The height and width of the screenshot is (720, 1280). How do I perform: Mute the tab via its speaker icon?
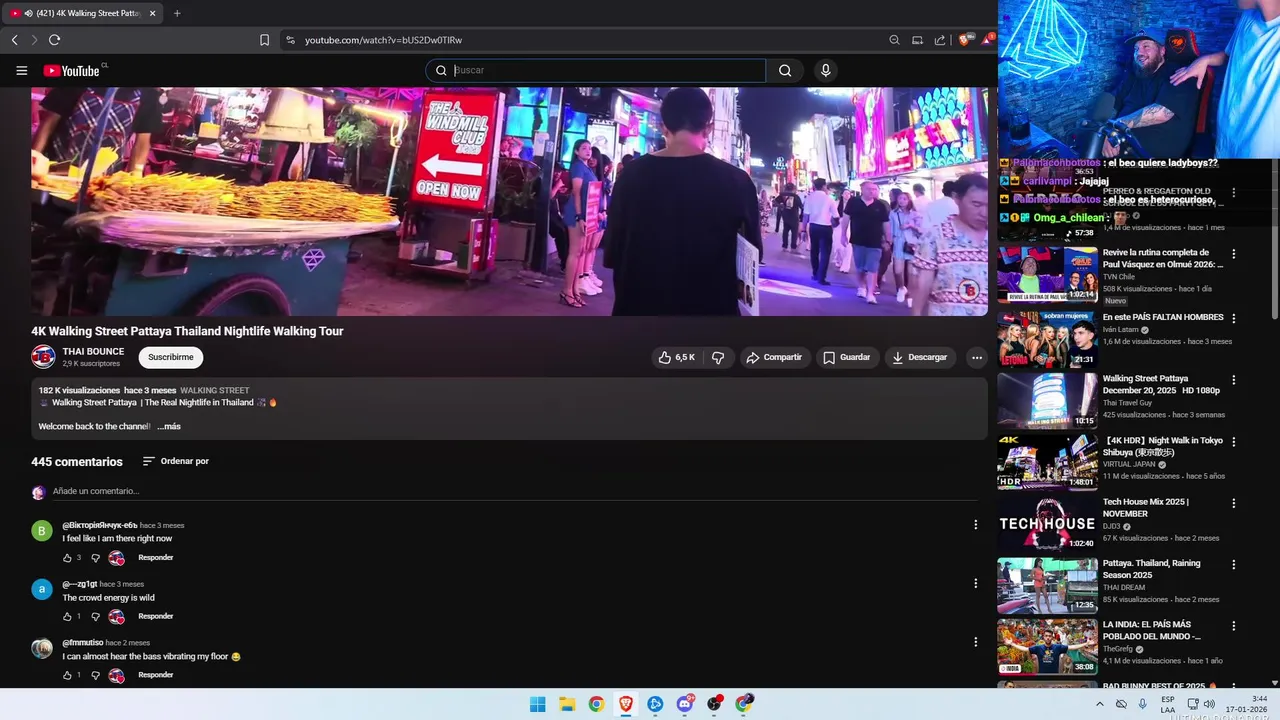point(27,13)
